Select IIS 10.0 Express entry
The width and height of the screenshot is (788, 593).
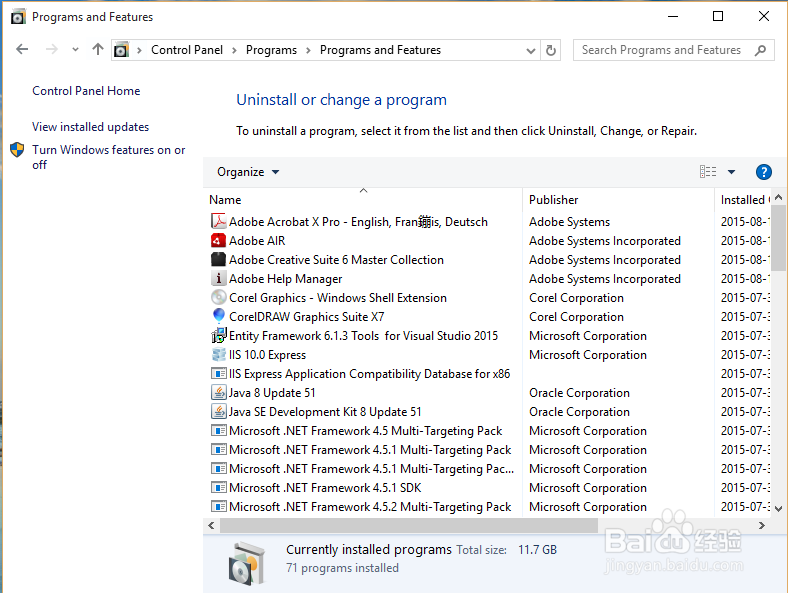pos(267,355)
